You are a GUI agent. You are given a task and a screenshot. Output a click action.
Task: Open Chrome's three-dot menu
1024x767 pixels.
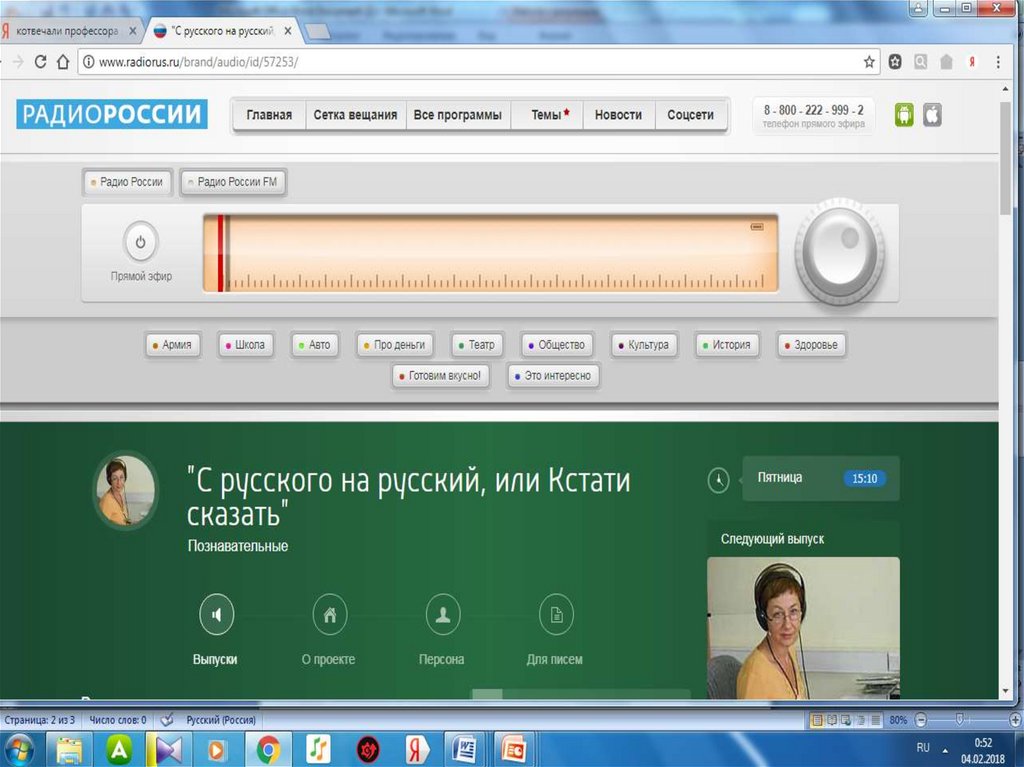(998, 61)
